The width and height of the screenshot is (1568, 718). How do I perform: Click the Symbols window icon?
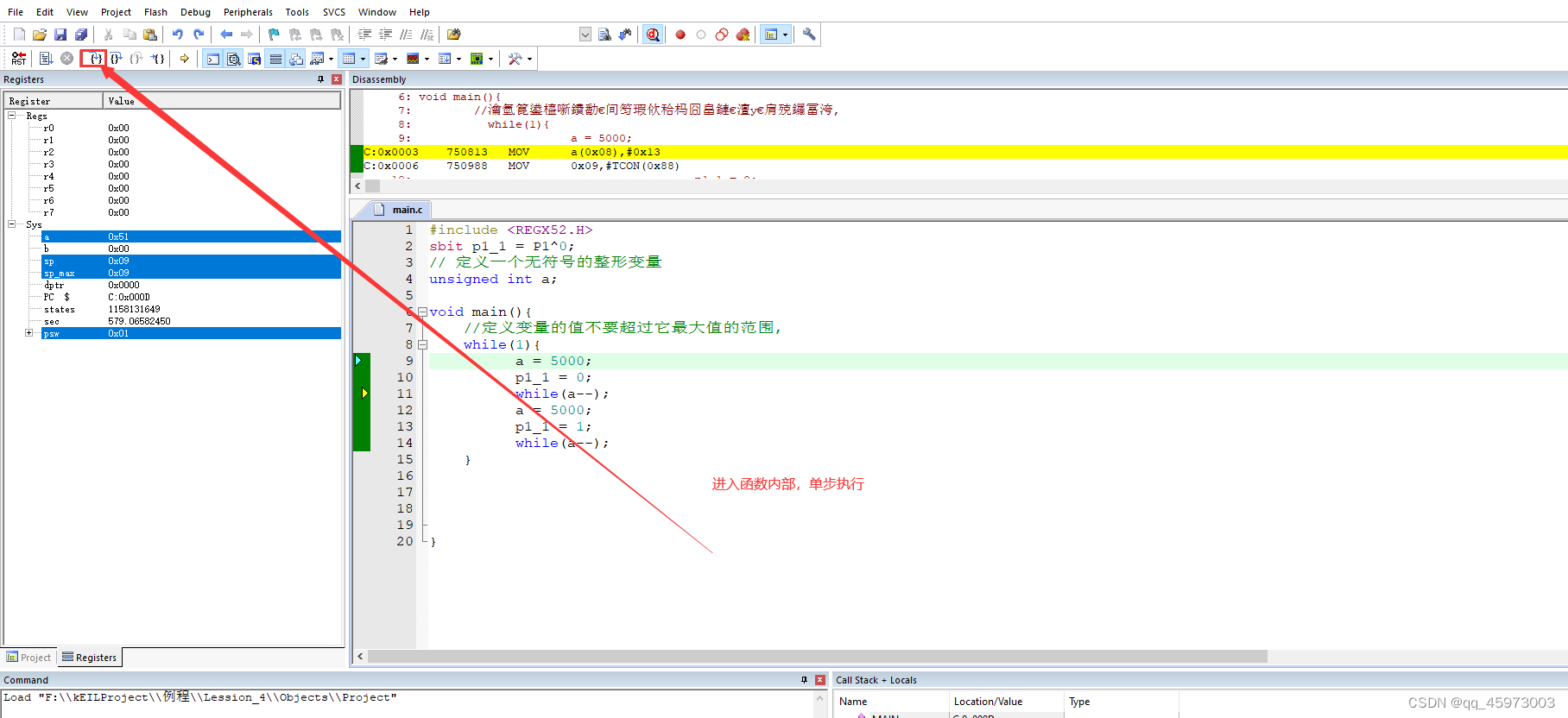255,59
